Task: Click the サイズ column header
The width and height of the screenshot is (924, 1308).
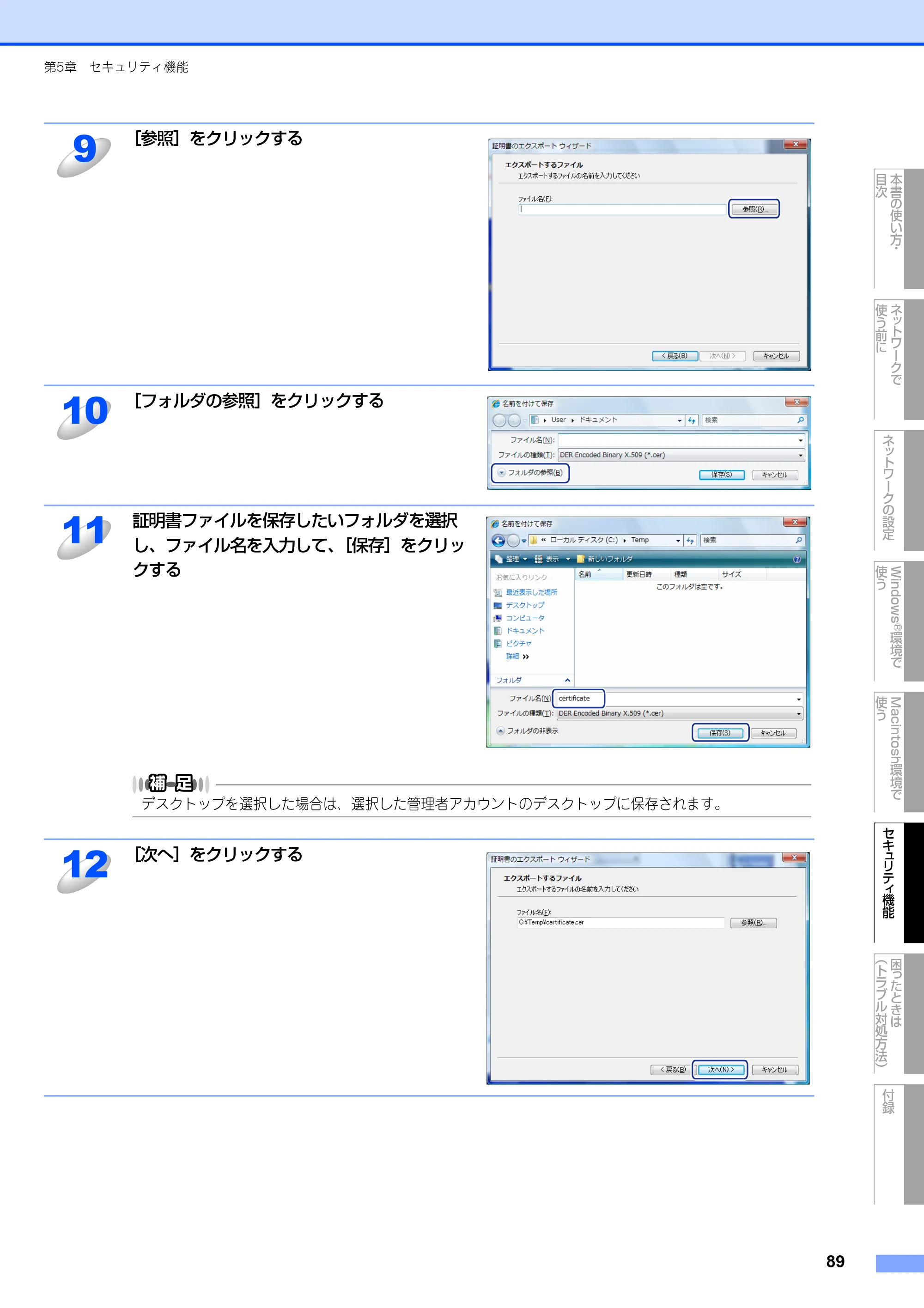Action: click(742, 574)
